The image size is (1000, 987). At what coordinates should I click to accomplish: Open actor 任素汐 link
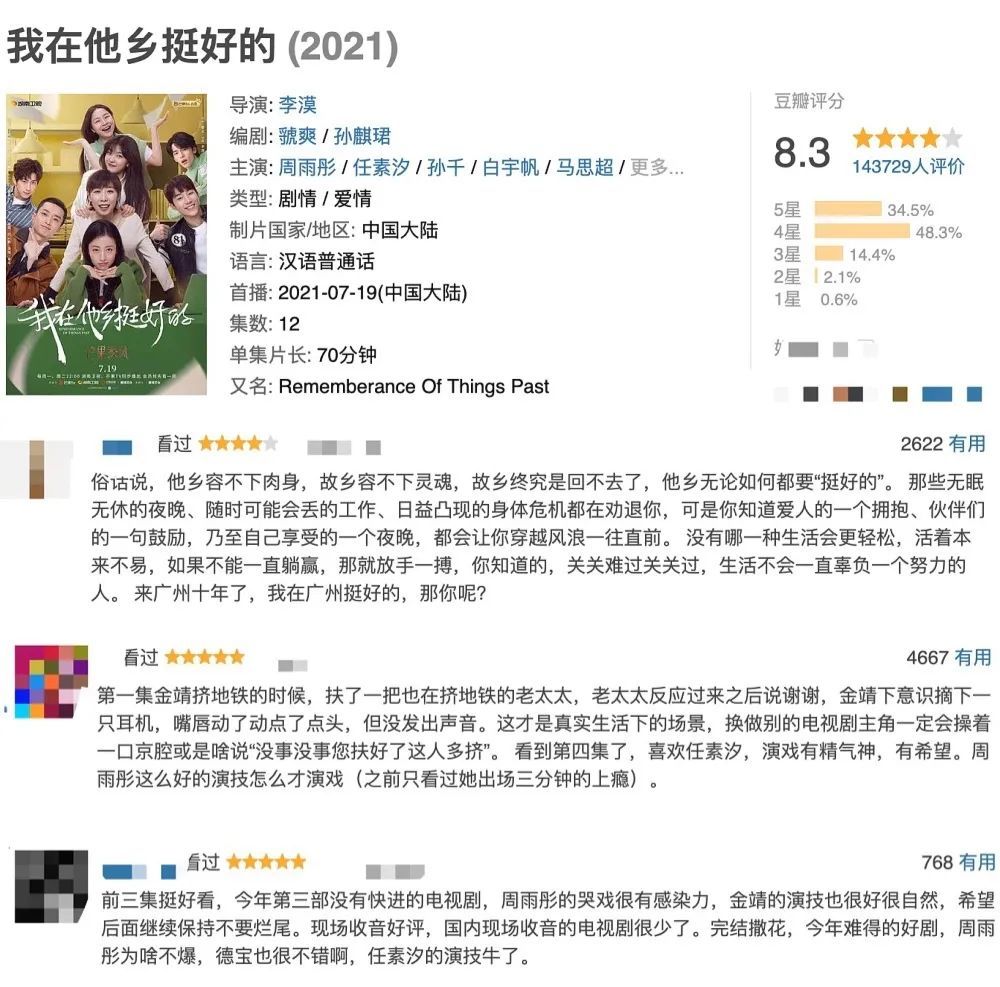click(382, 167)
